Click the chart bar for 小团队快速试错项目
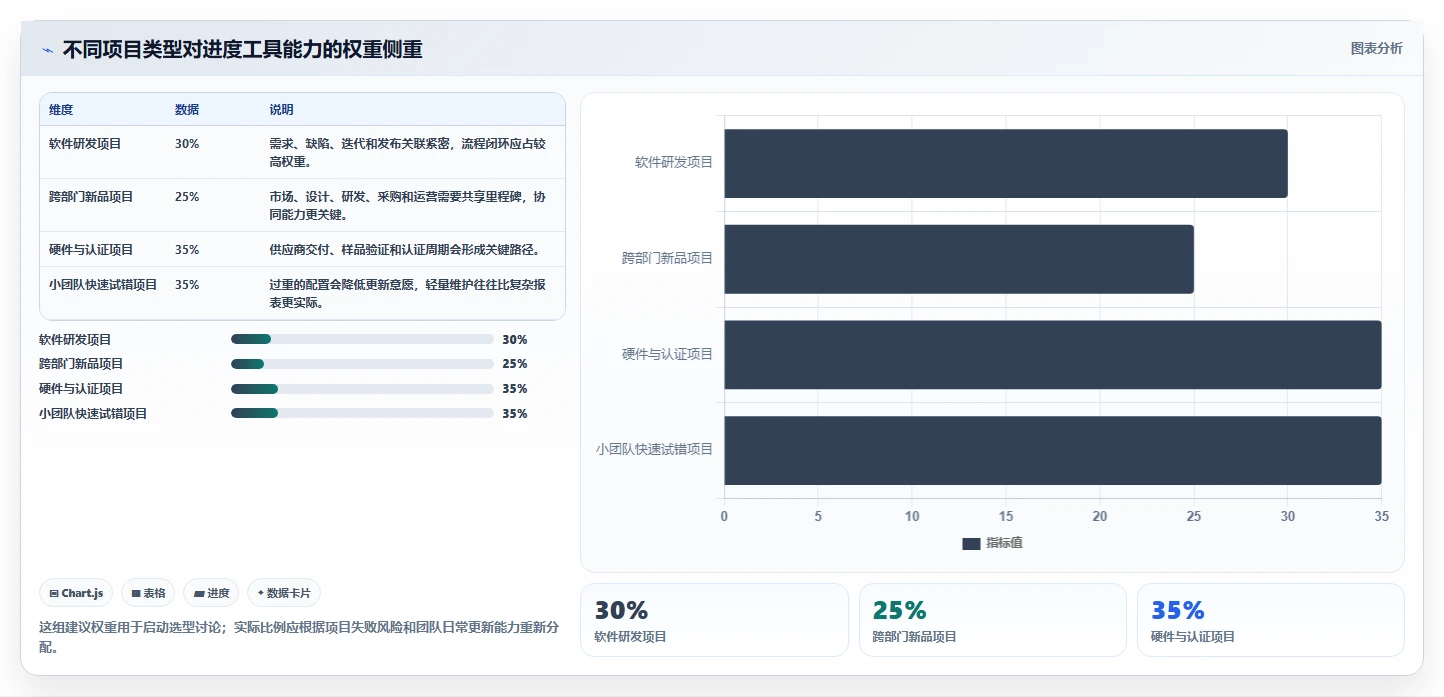Screen dimensions: 1444x697 pyautogui.click(x=1053, y=451)
